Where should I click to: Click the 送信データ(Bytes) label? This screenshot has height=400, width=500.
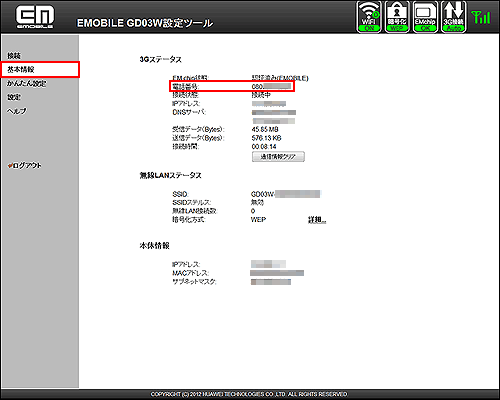[198, 138]
